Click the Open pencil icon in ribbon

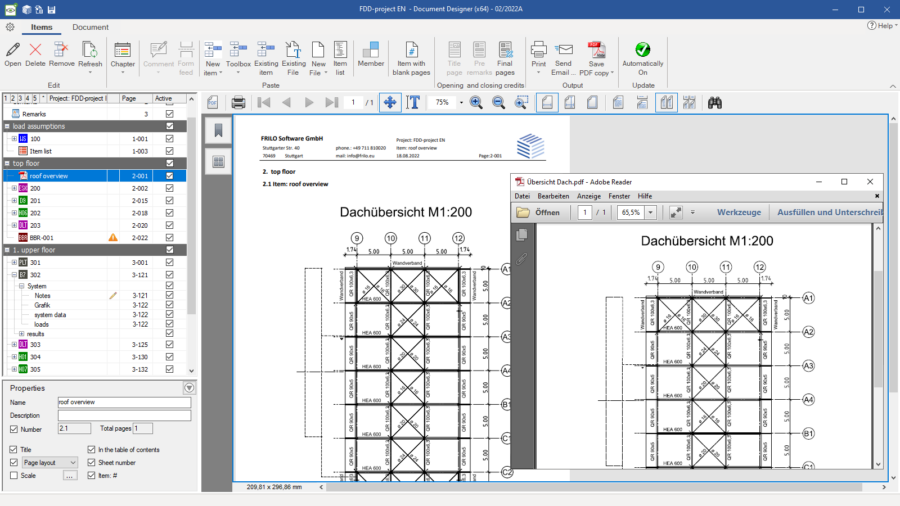pos(13,50)
